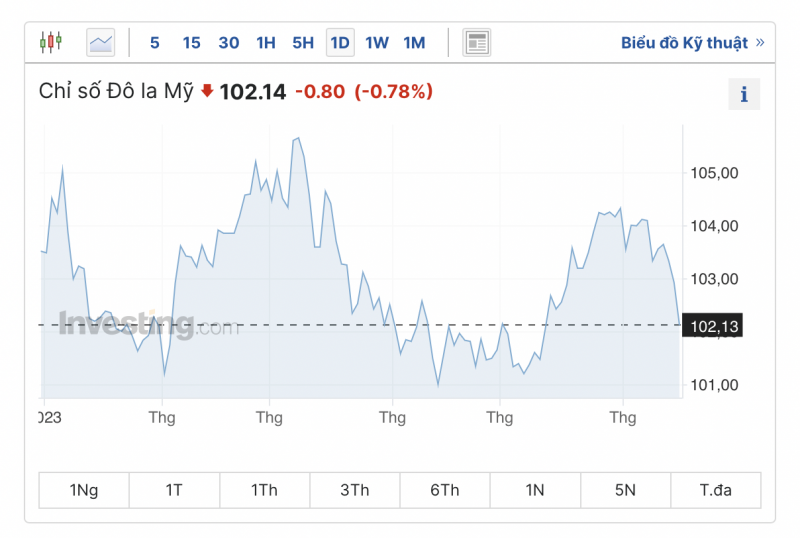Screen dimensions: 800x538
Task: Open the news overlay icon
Action: (x=477, y=42)
